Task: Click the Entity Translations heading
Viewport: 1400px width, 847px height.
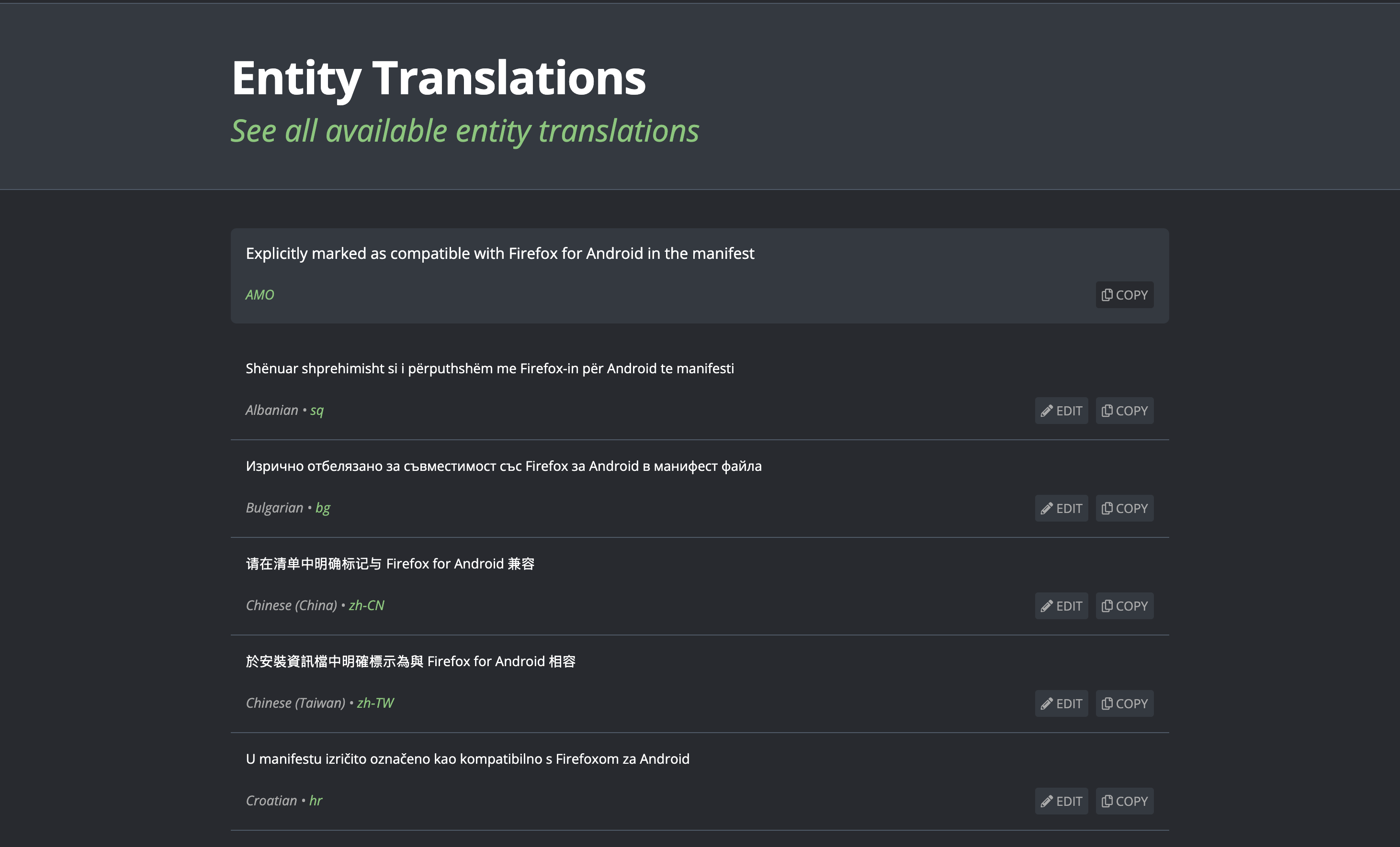Action: coord(439,78)
